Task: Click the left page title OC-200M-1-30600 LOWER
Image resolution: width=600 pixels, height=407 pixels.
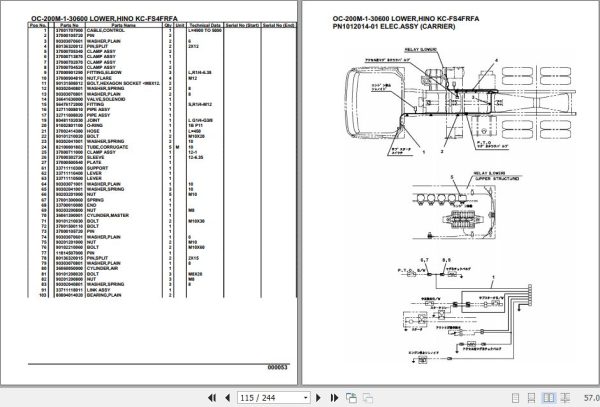Action: click(x=104, y=18)
